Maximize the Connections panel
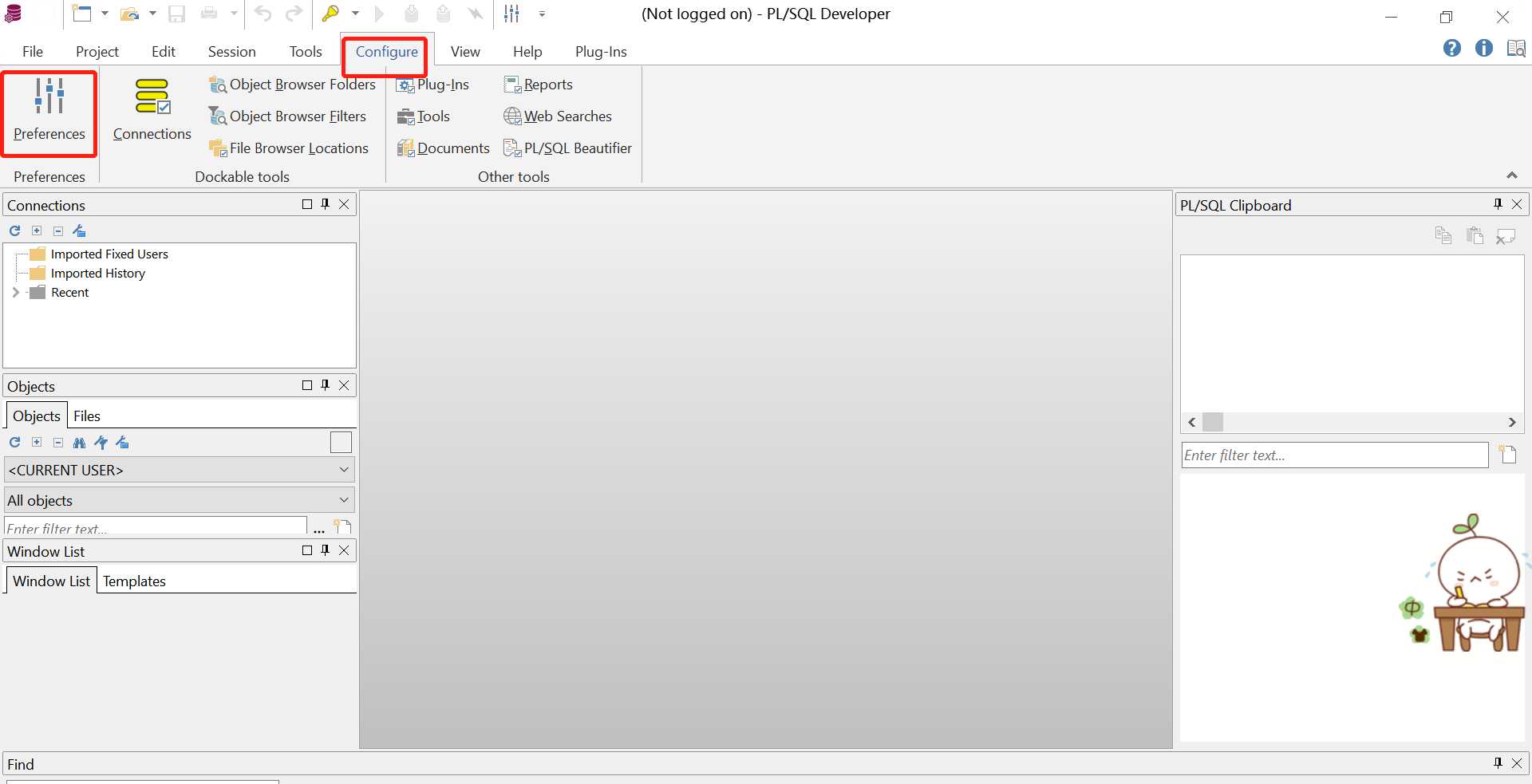The height and width of the screenshot is (784, 1532). [307, 204]
